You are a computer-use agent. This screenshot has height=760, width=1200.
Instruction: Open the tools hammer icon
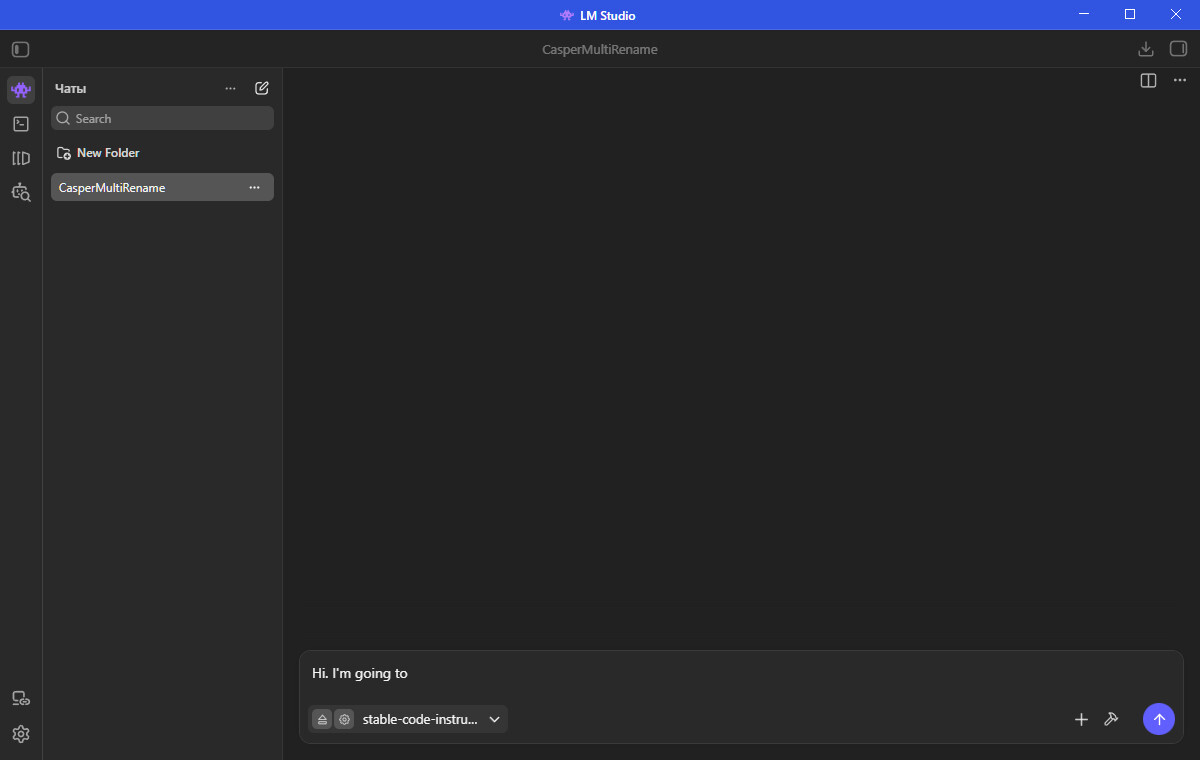pos(1111,719)
